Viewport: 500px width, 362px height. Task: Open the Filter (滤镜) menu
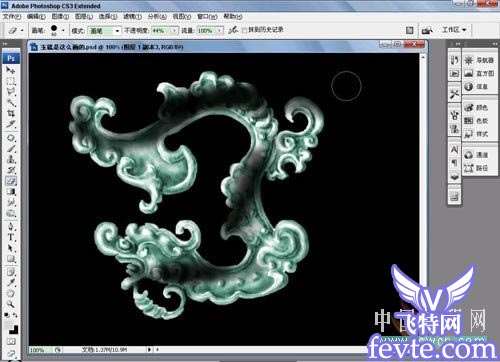pos(132,16)
